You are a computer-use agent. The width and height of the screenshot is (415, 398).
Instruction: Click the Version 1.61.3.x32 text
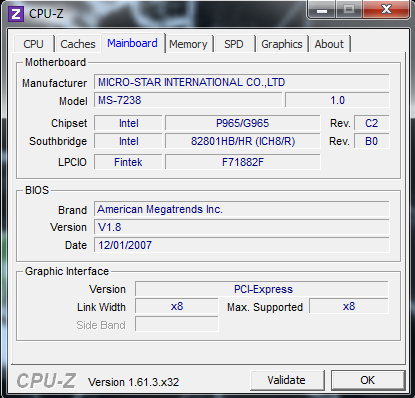(x=133, y=382)
